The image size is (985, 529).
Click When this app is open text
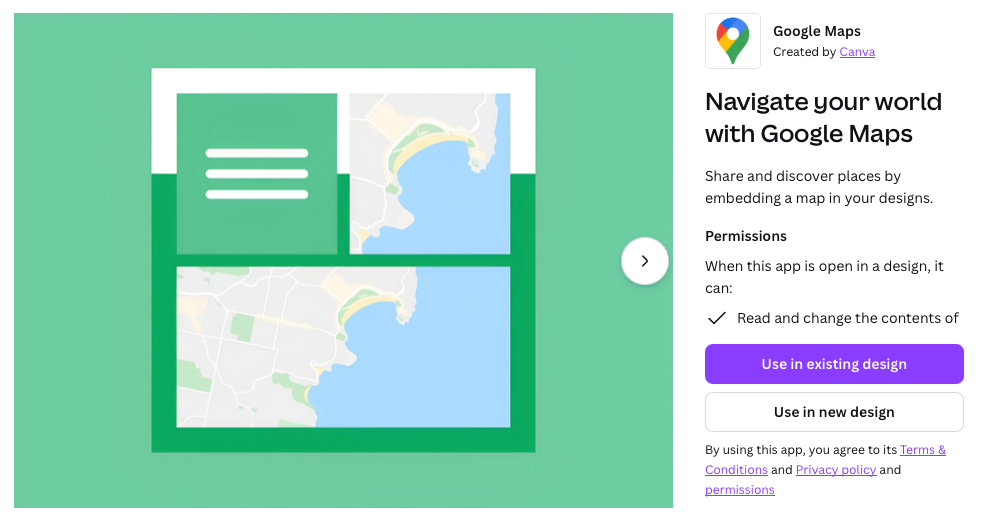click(x=824, y=277)
